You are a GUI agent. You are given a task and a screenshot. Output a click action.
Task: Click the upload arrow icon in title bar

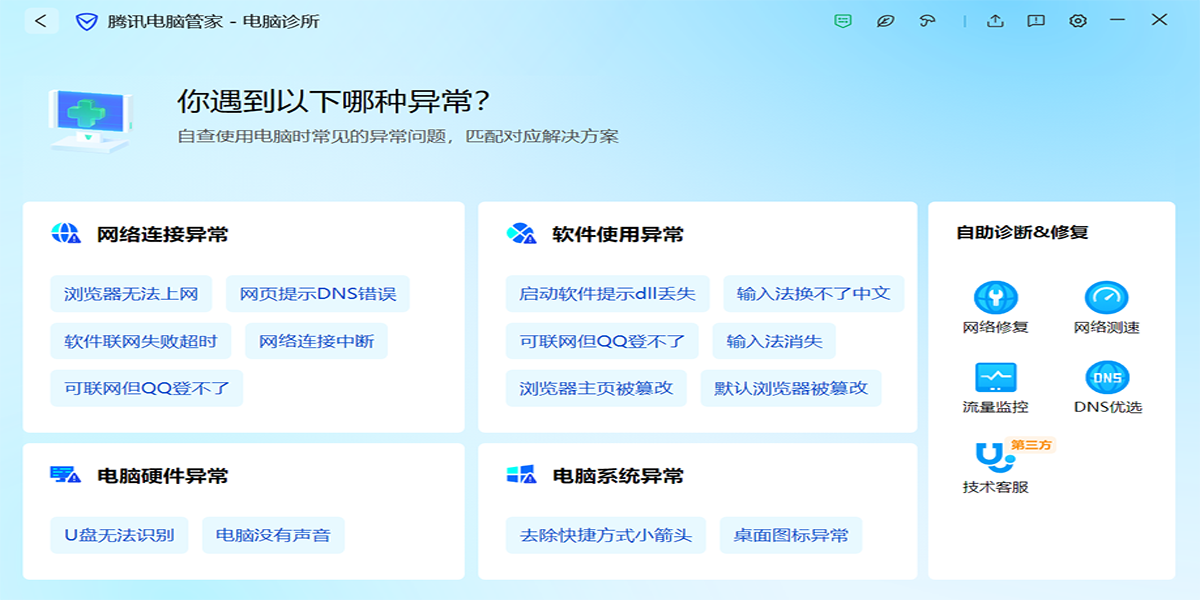click(x=995, y=20)
